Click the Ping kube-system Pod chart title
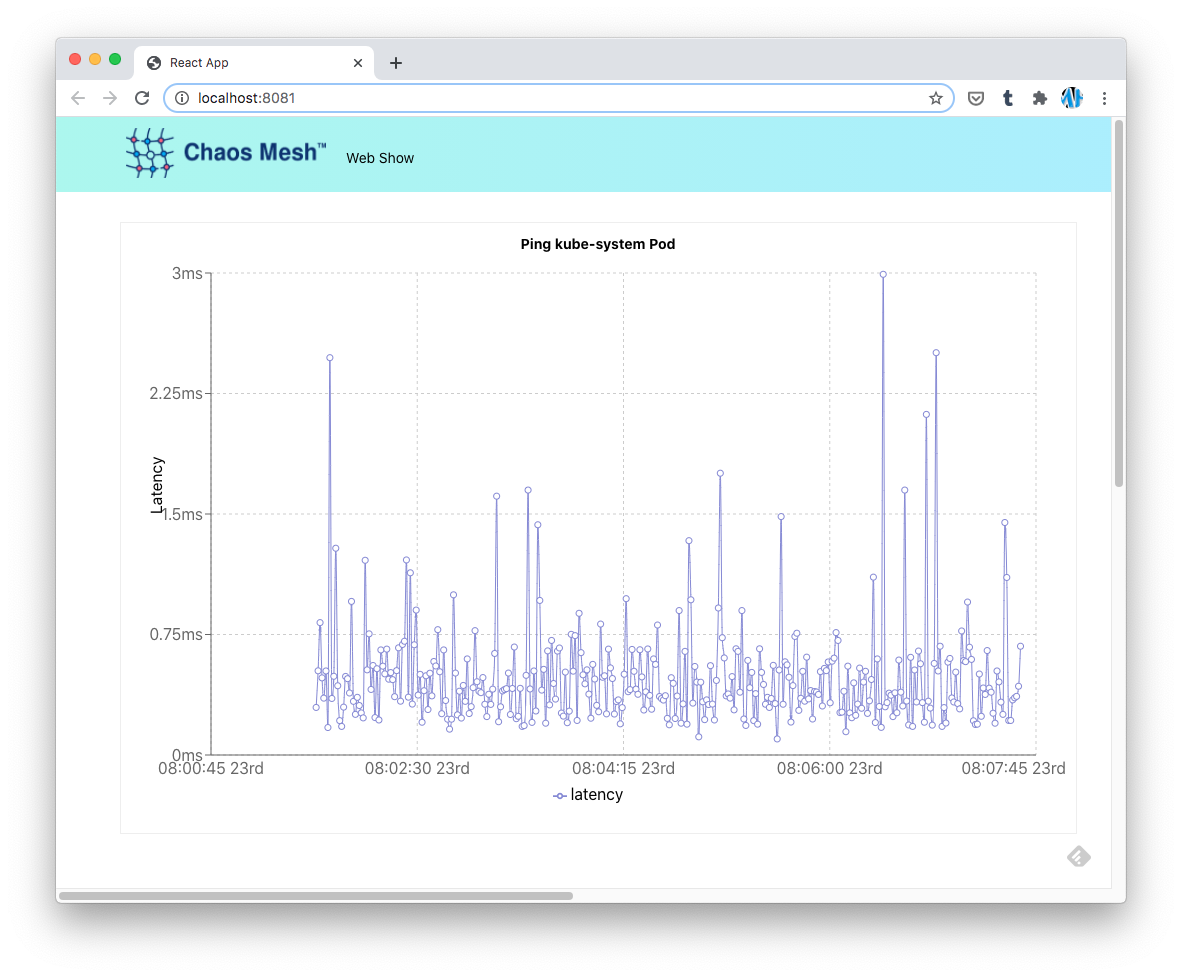The height and width of the screenshot is (977, 1182). point(598,244)
